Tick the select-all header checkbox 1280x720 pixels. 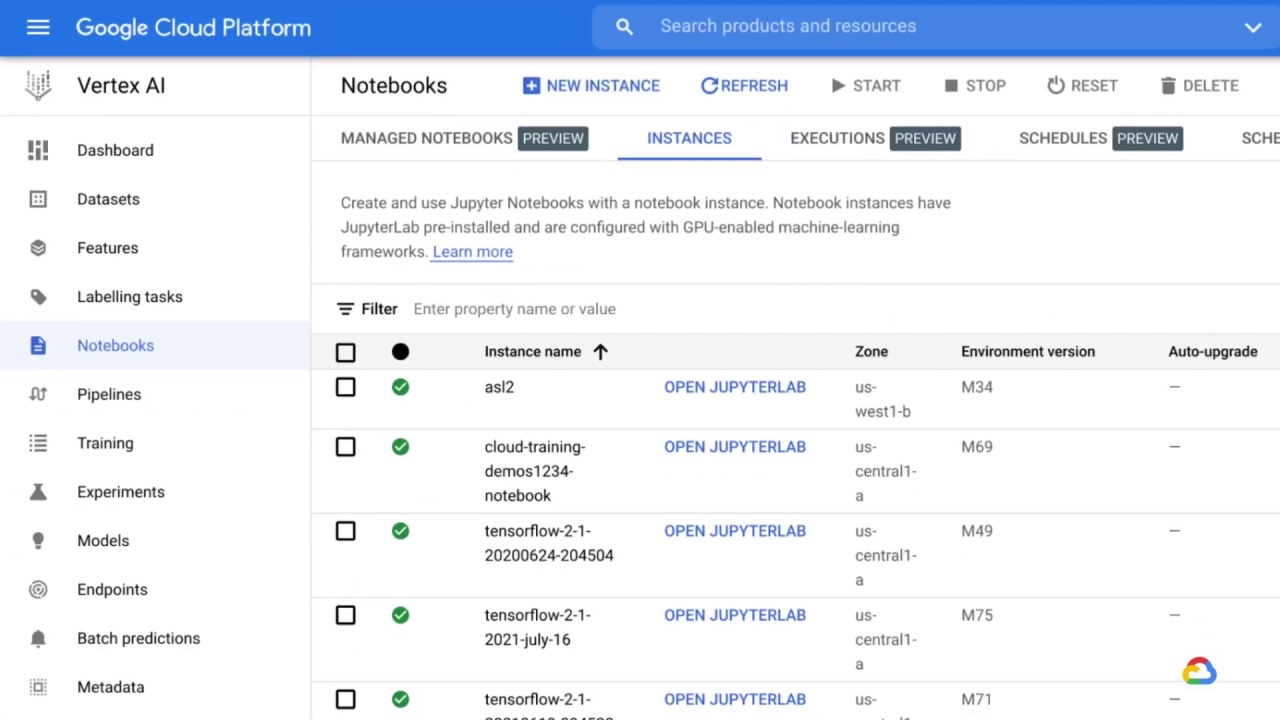(x=345, y=352)
